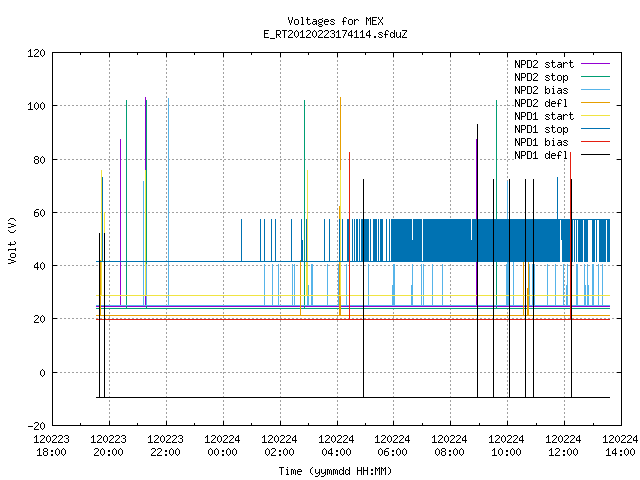Click the 'NPD1 defl' legend label

click(x=541, y=156)
